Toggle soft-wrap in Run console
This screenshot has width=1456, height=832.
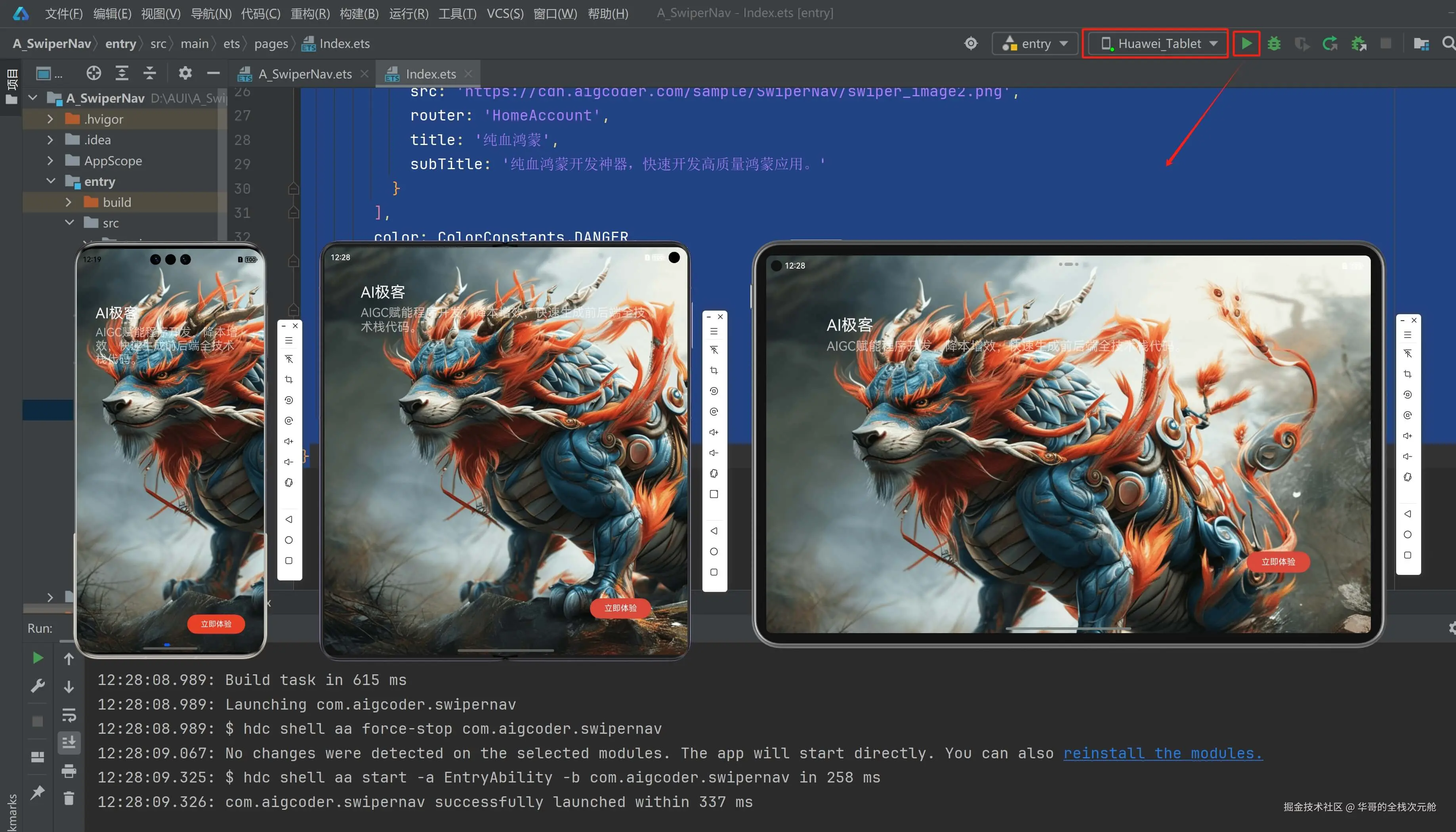click(x=69, y=714)
